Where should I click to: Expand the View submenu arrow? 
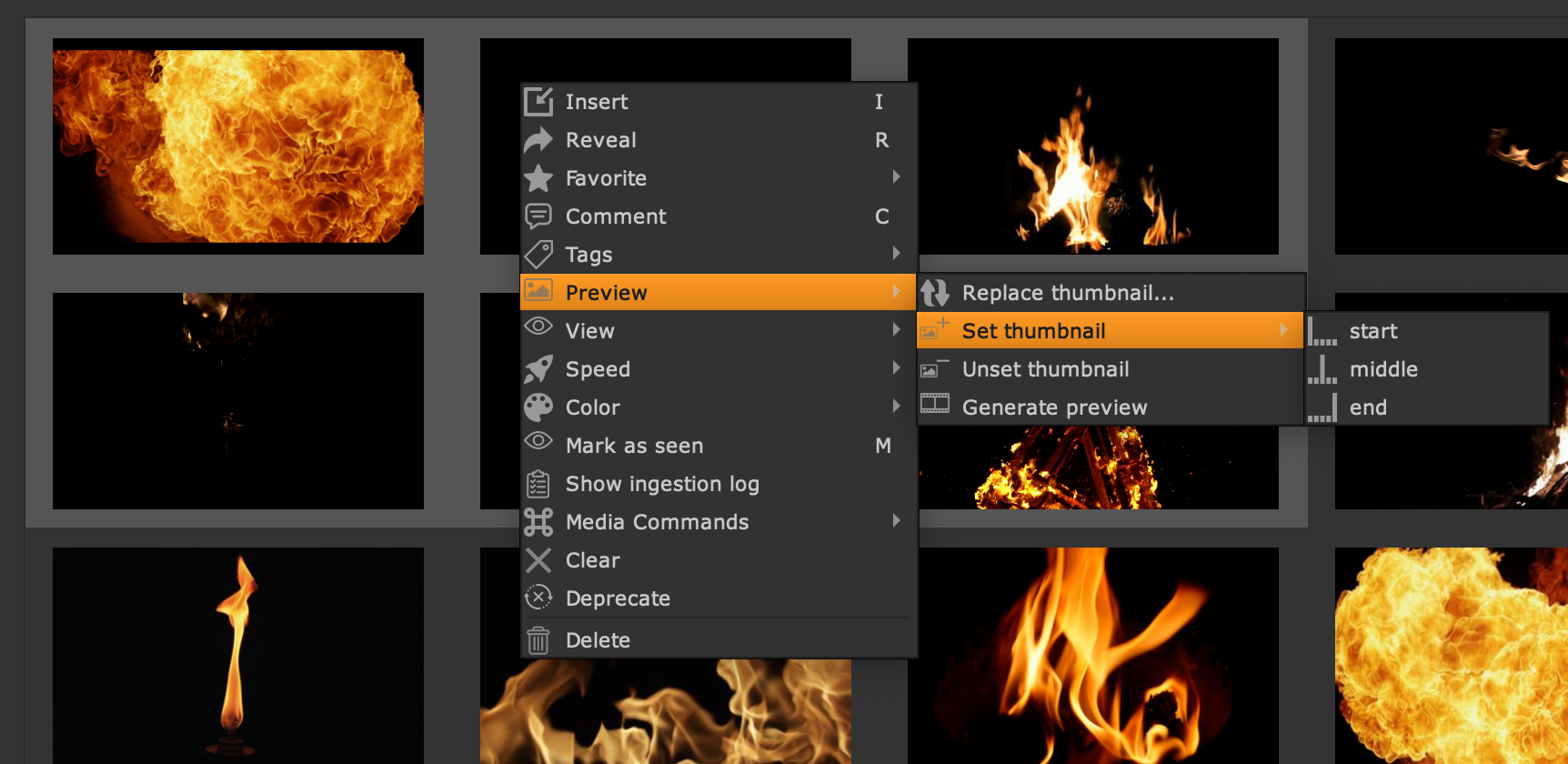pos(897,330)
